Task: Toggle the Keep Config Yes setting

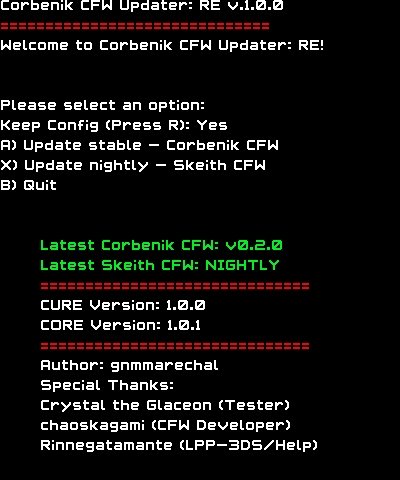Action: (x=114, y=126)
